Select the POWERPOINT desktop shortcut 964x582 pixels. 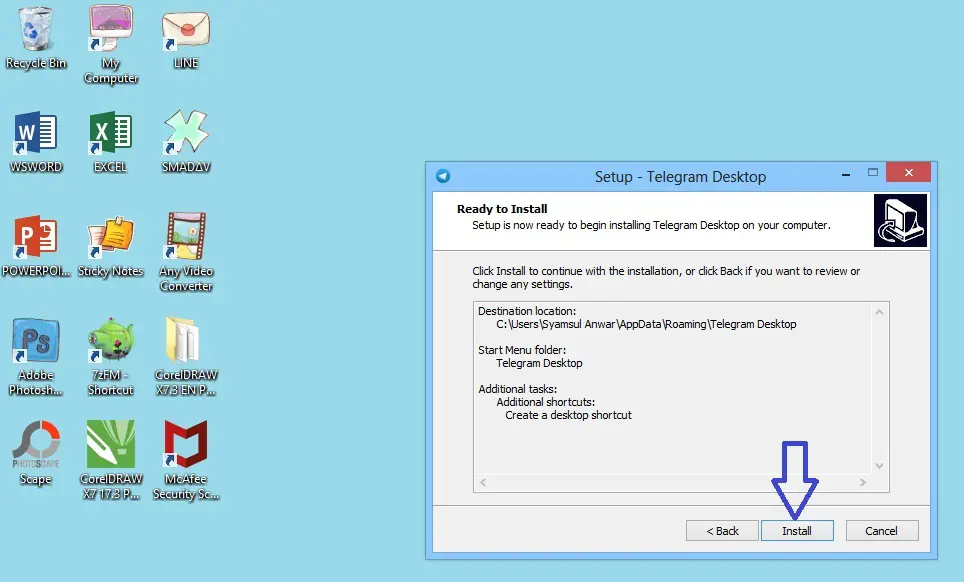click(36, 245)
